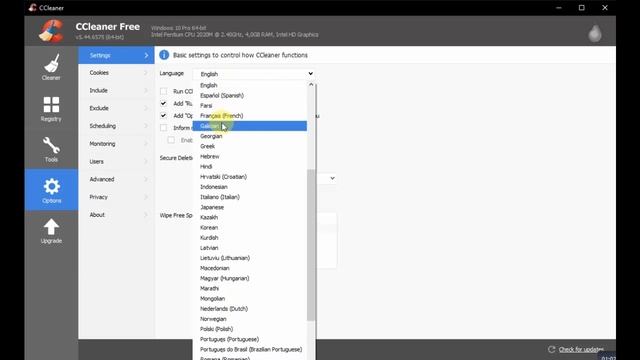The height and width of the screenshot is (360, 640).
Task: Click the pear icon in header
Action: click(x=595, y=33)
